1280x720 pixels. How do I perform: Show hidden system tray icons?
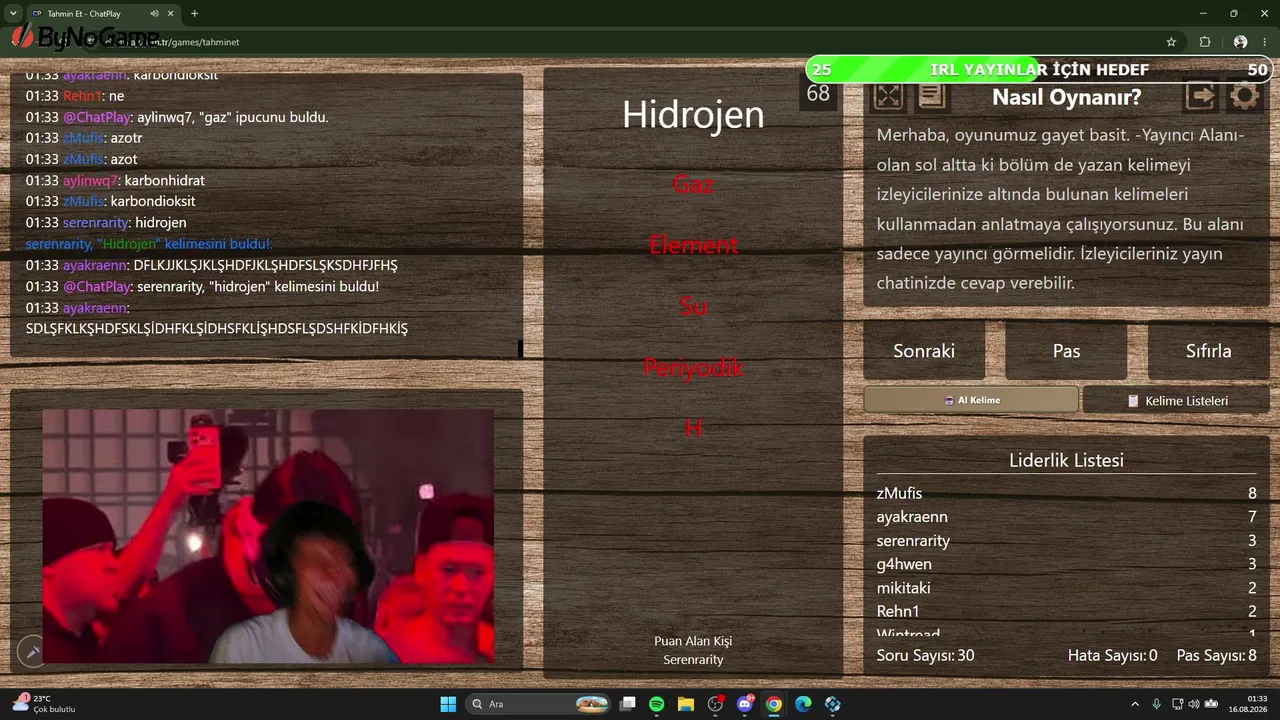pyautogui.click(x=1135, y=704)
